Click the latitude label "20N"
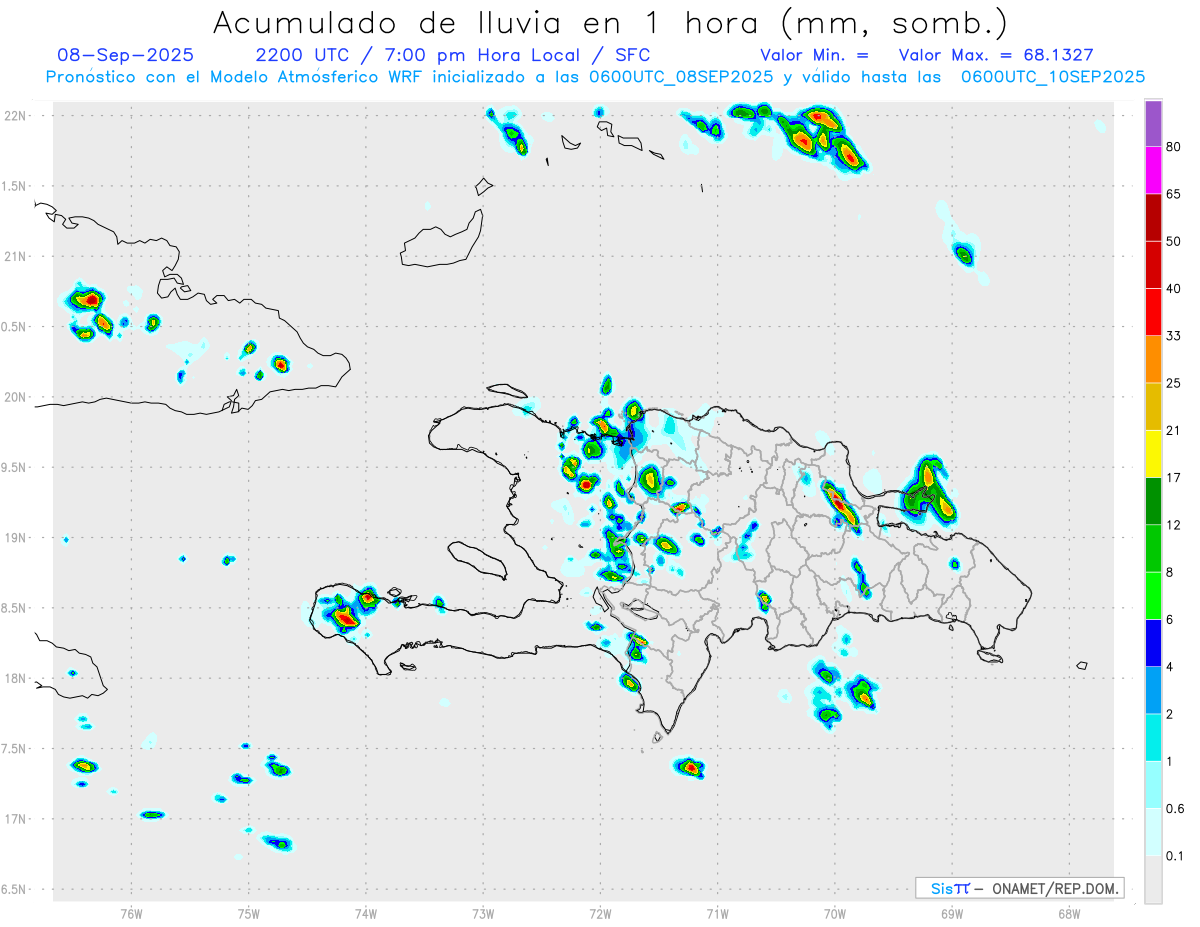Viewport: 1200px width, 927px height. click(x=16, y=397)
